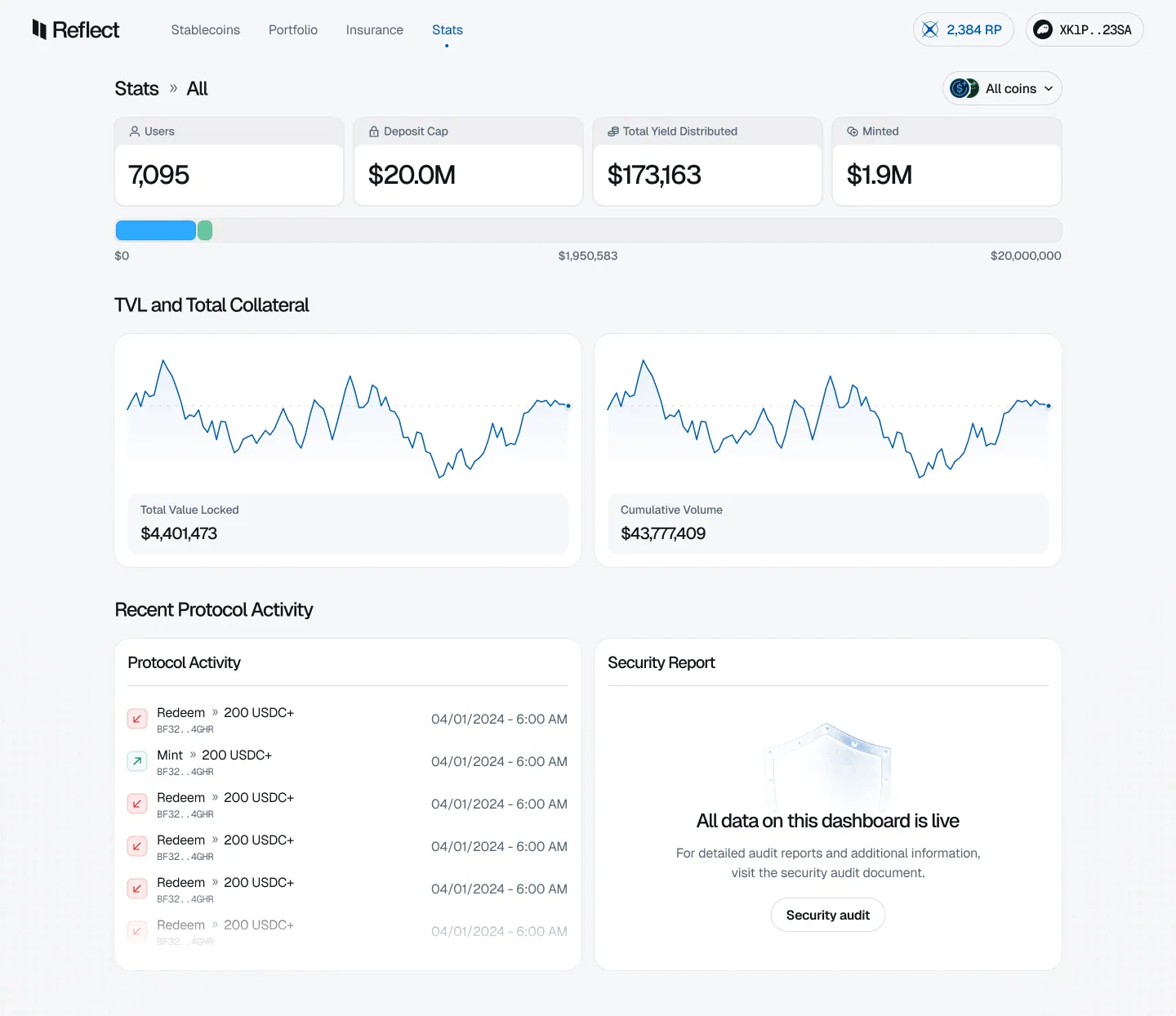The image size is (1176, 1016).
Task: Click the Security Report panel heading
Action: click(661, 662)
